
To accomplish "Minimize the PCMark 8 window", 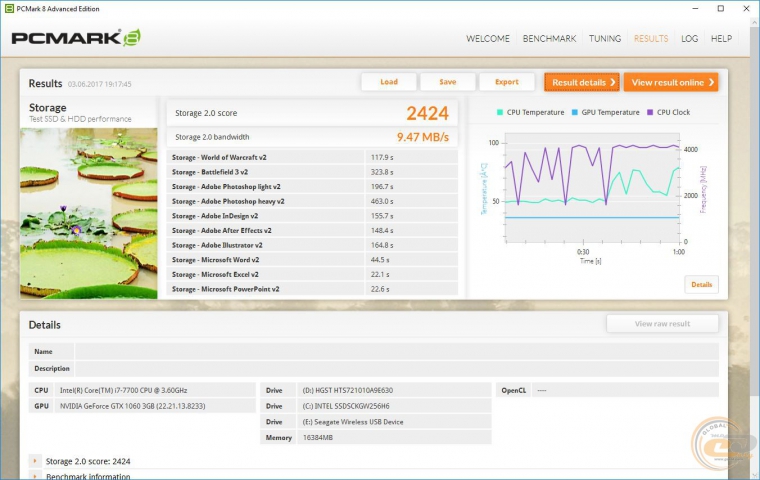I will [x=695, y=8].
